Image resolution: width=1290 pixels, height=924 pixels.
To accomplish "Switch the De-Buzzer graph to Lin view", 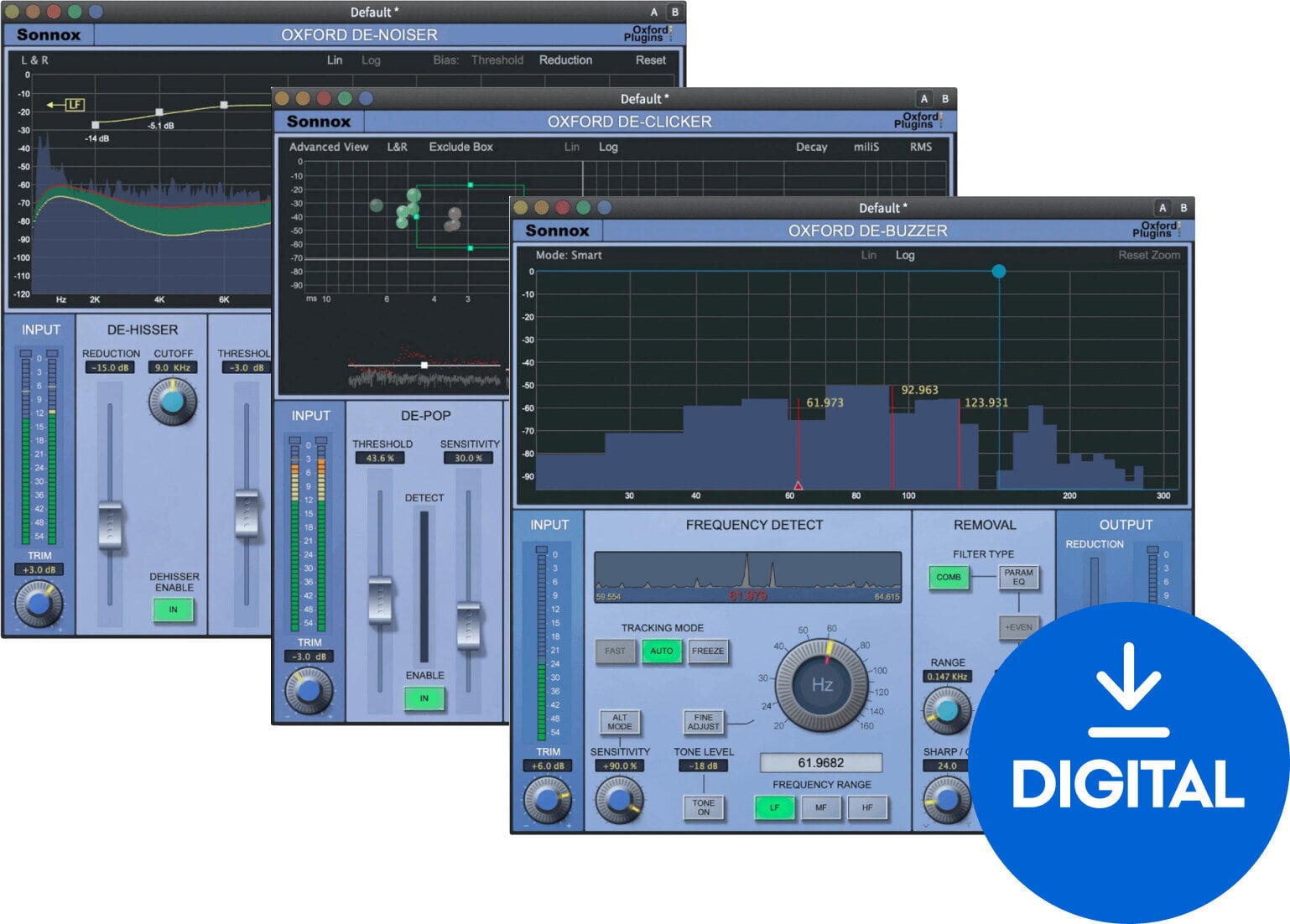I will point(868,256).
